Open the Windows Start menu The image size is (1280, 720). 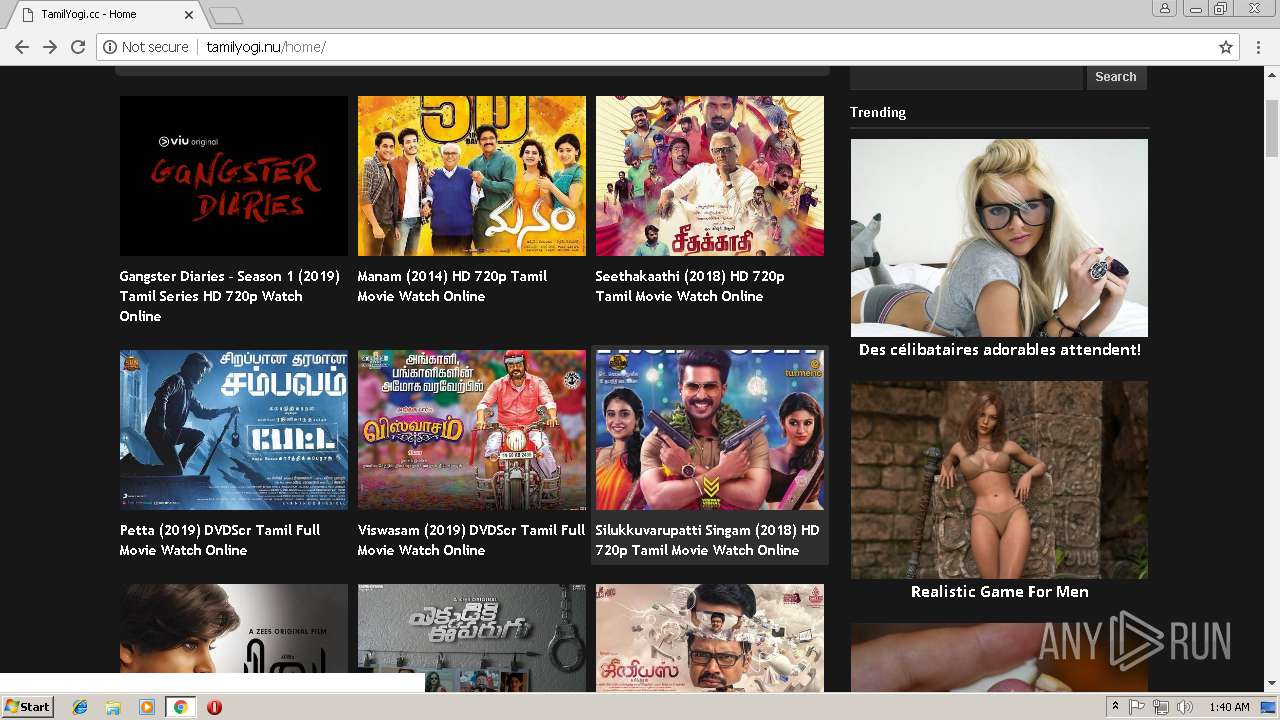click(x=27, y=707)
